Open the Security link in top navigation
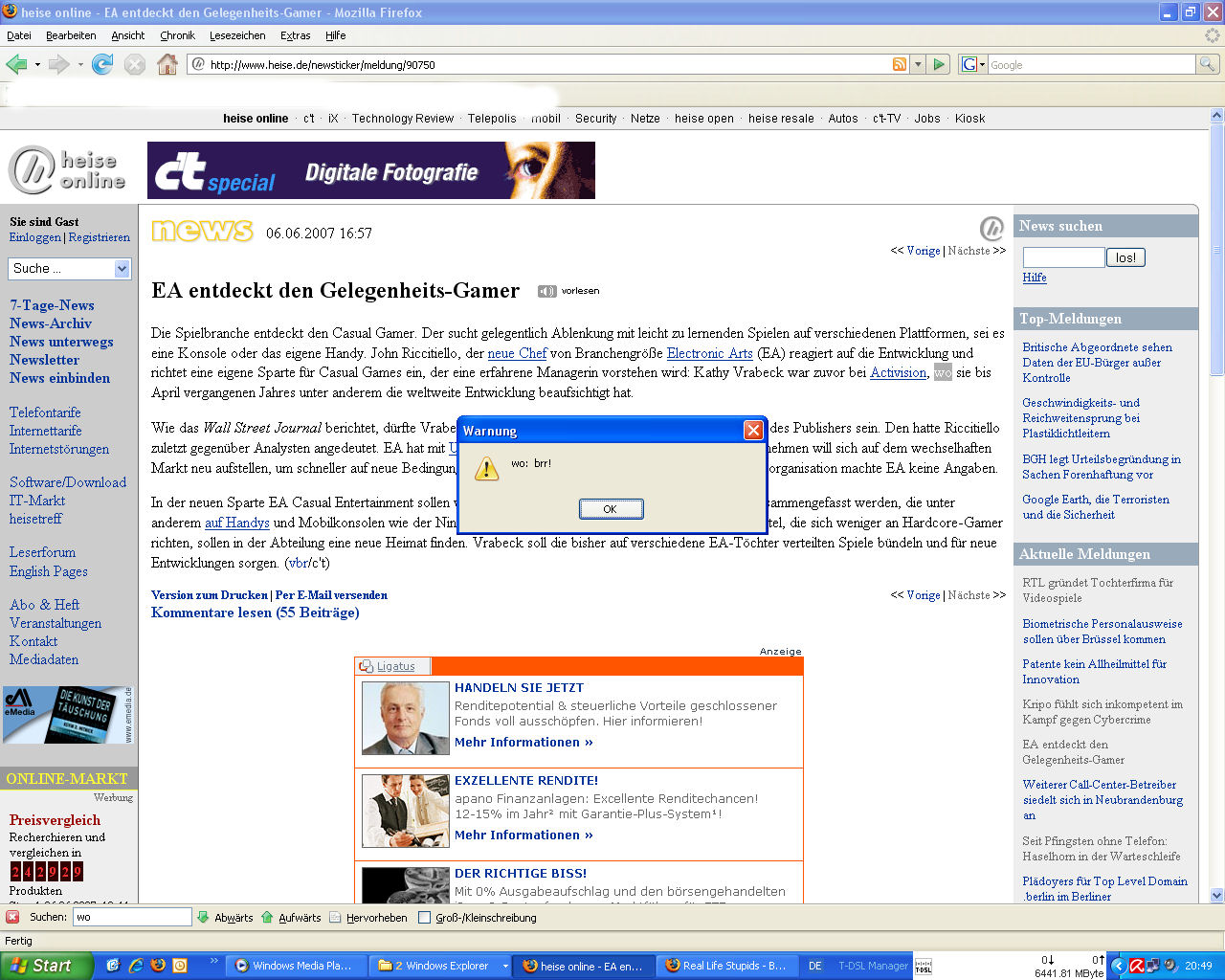The image size is (1225, 980). 595,119
